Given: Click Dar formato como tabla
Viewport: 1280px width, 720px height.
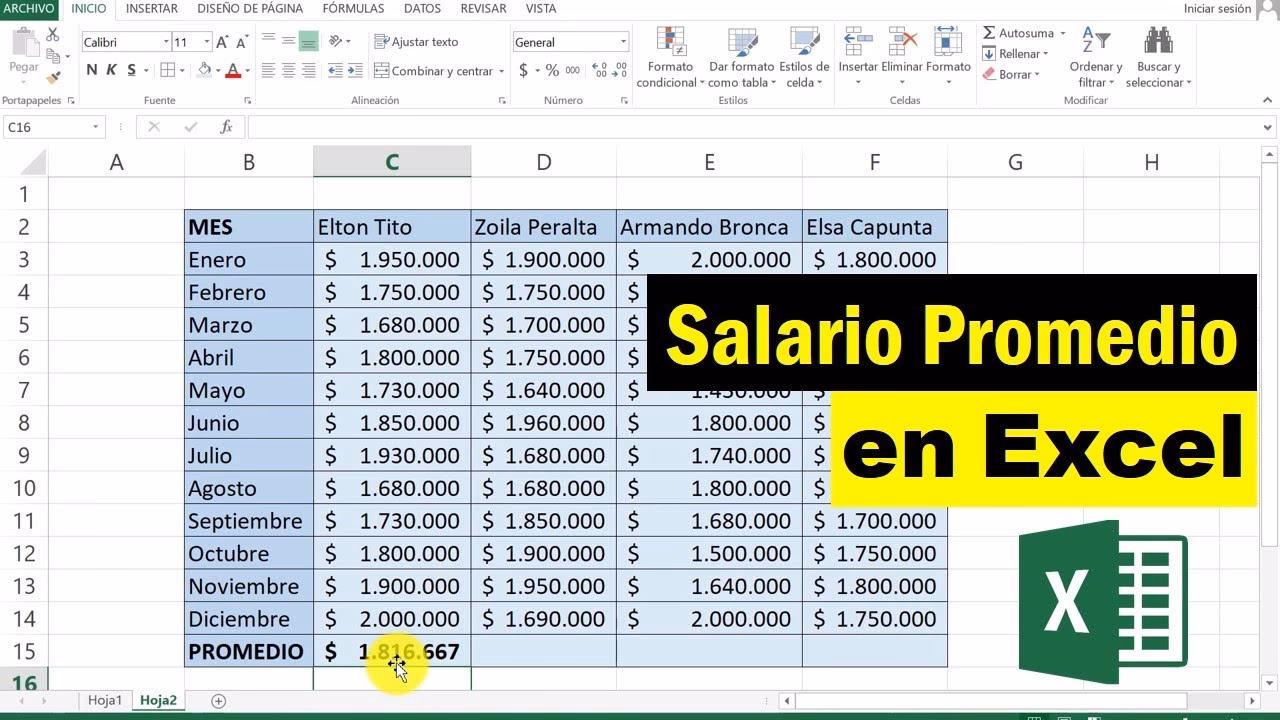Looking at the screenshot, I should pos(743,57).
